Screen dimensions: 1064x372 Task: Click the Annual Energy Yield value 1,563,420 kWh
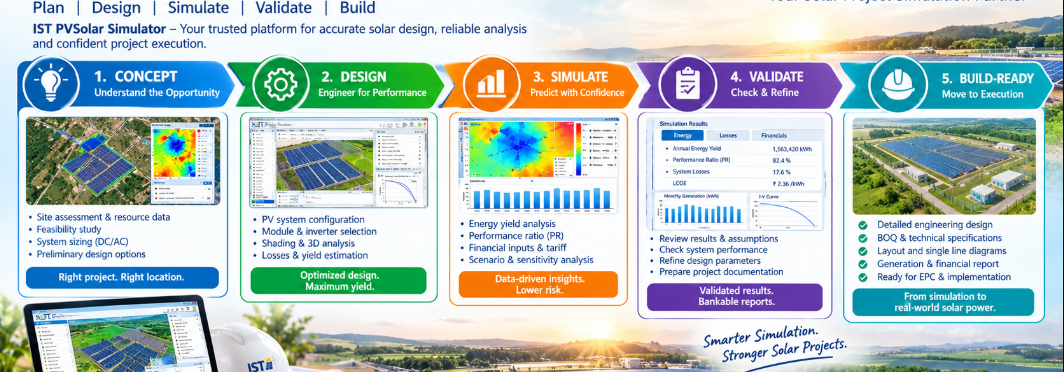(x=793, y=149)
